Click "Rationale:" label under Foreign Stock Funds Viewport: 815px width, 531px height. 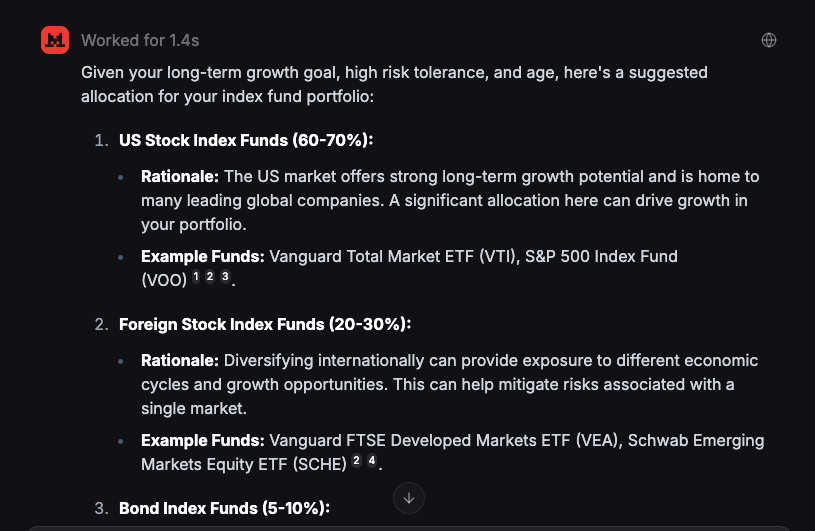[180, 360]
